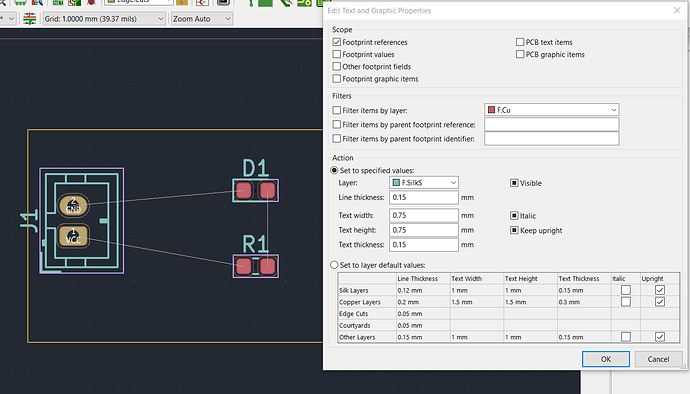Enable Filter items by layer
Image resolution: width=690 pixels, height=394 pixels.
(337, 110)
